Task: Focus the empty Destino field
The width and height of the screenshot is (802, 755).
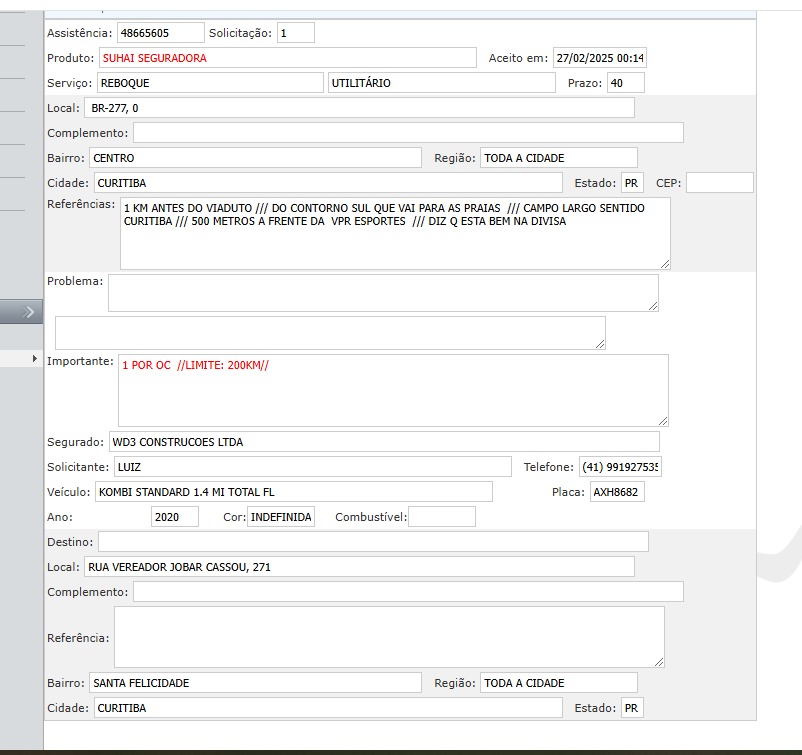Action: (x=373, y=542)
